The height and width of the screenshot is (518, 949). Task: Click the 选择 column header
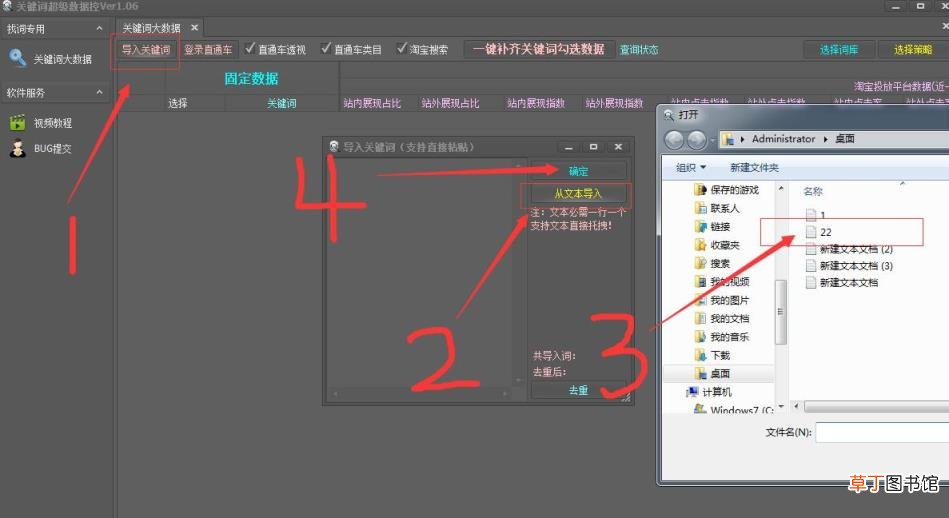(178, 103)
